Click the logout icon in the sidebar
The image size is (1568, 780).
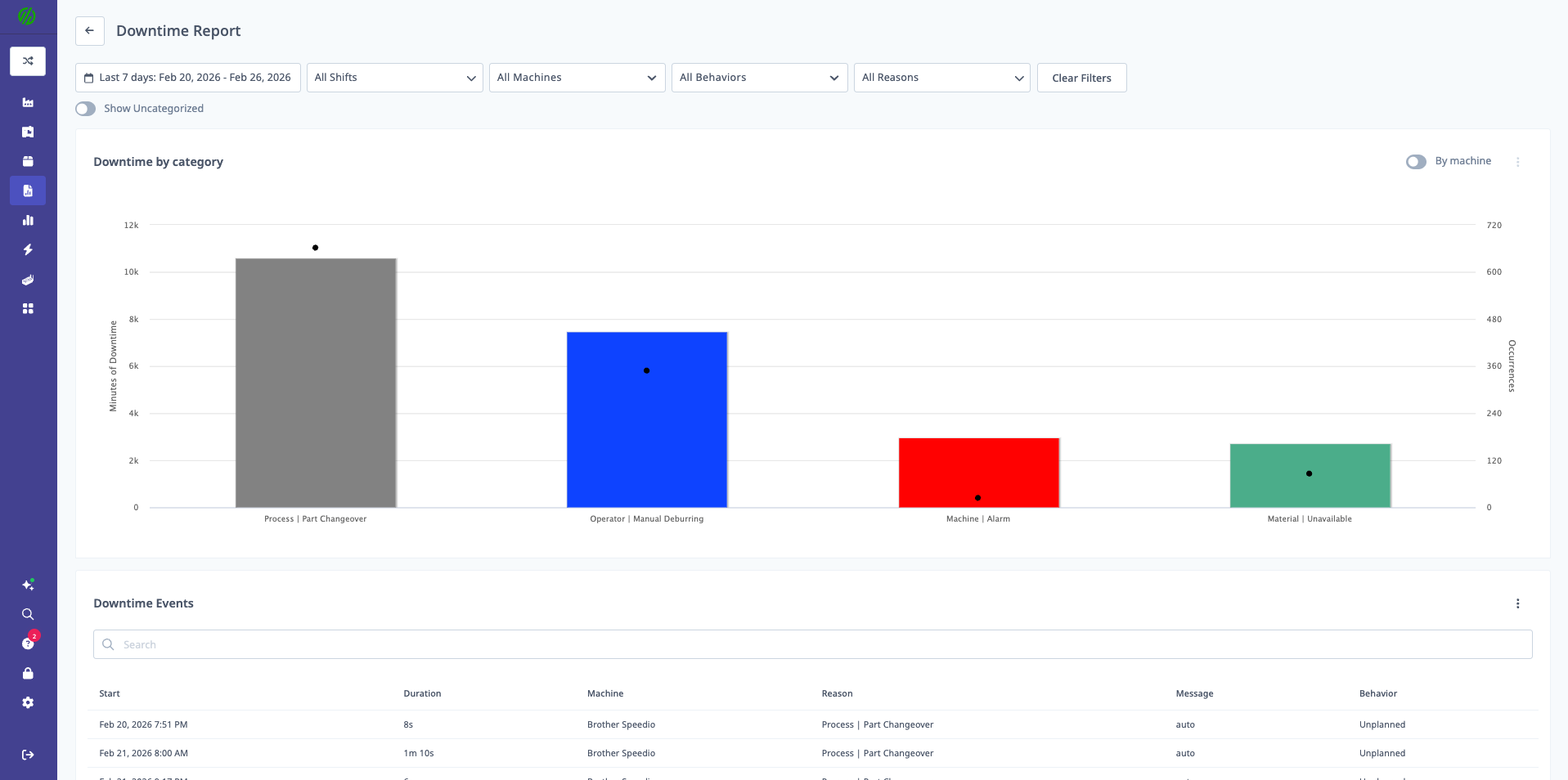pos(28,755)
